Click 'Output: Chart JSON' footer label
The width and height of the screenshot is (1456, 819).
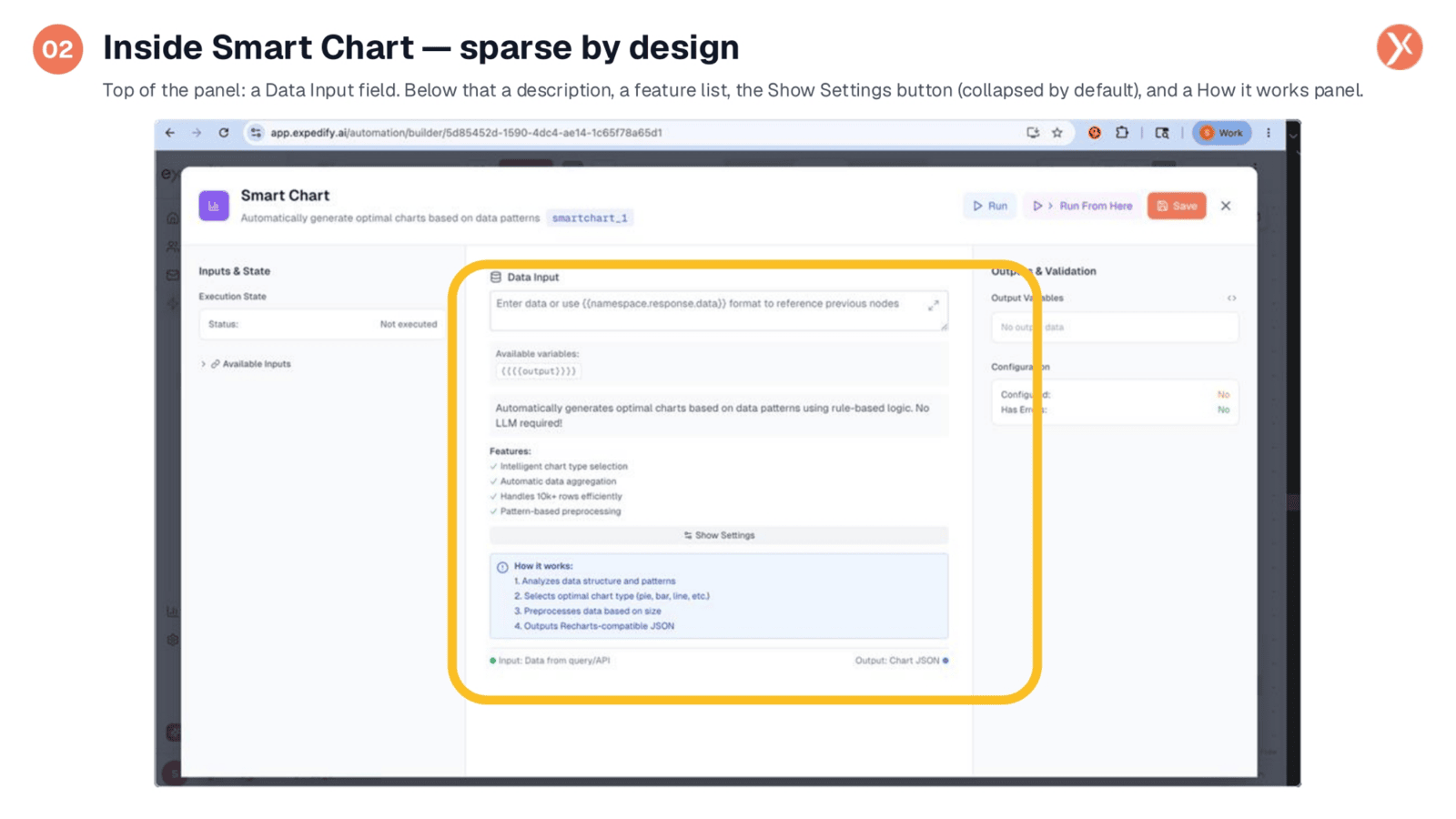(x=897, y=661)
